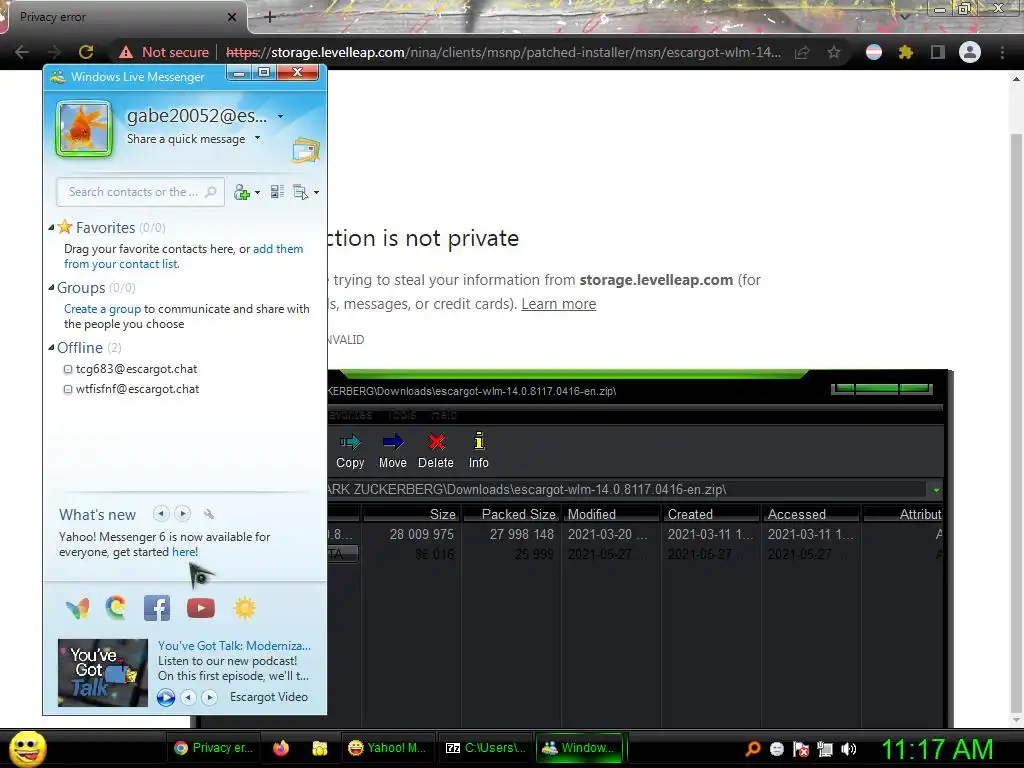Play the Escargot Video podcast
Image resolution: width=1024 pixels, height=768 pixels.
166,697
